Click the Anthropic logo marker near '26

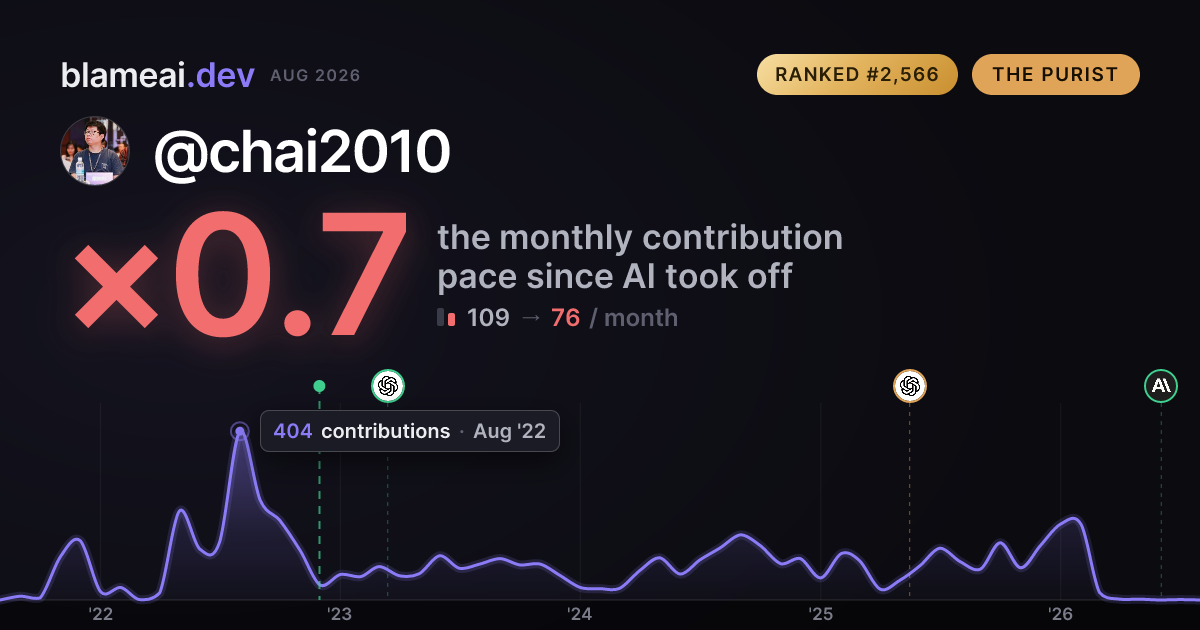pyautogui.click(x=1161, y=386)
